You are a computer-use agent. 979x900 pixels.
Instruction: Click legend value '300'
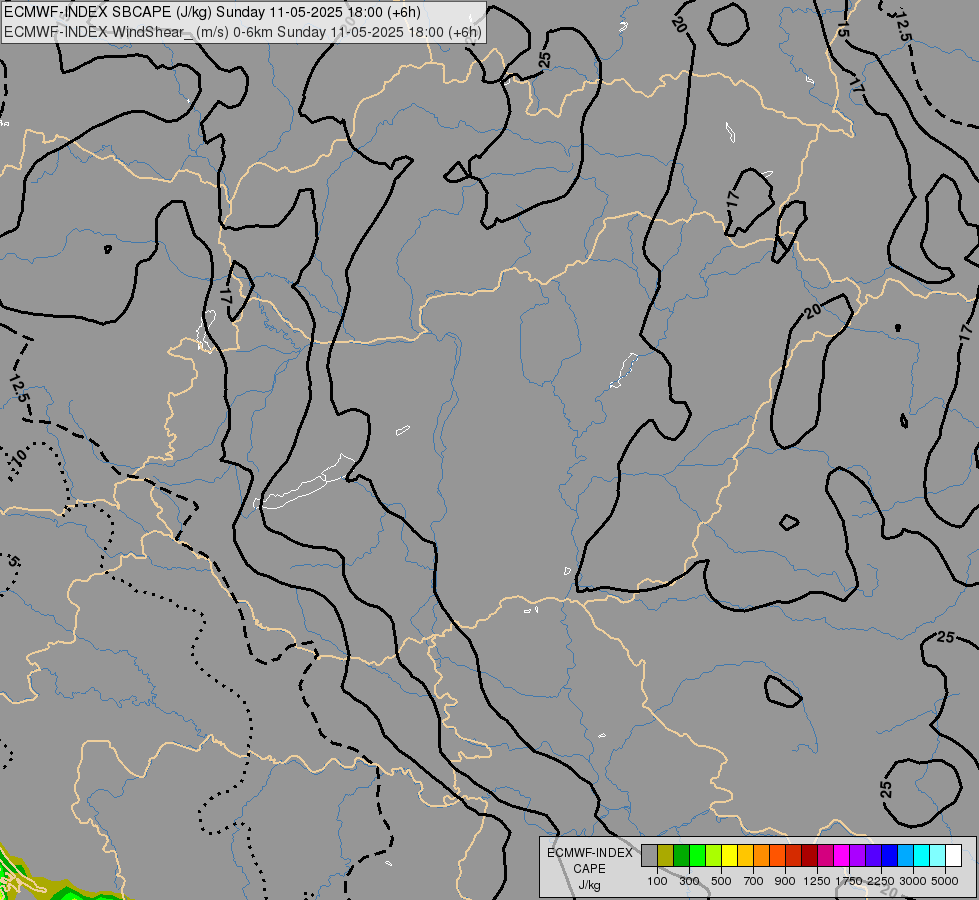tap(689, 881)
